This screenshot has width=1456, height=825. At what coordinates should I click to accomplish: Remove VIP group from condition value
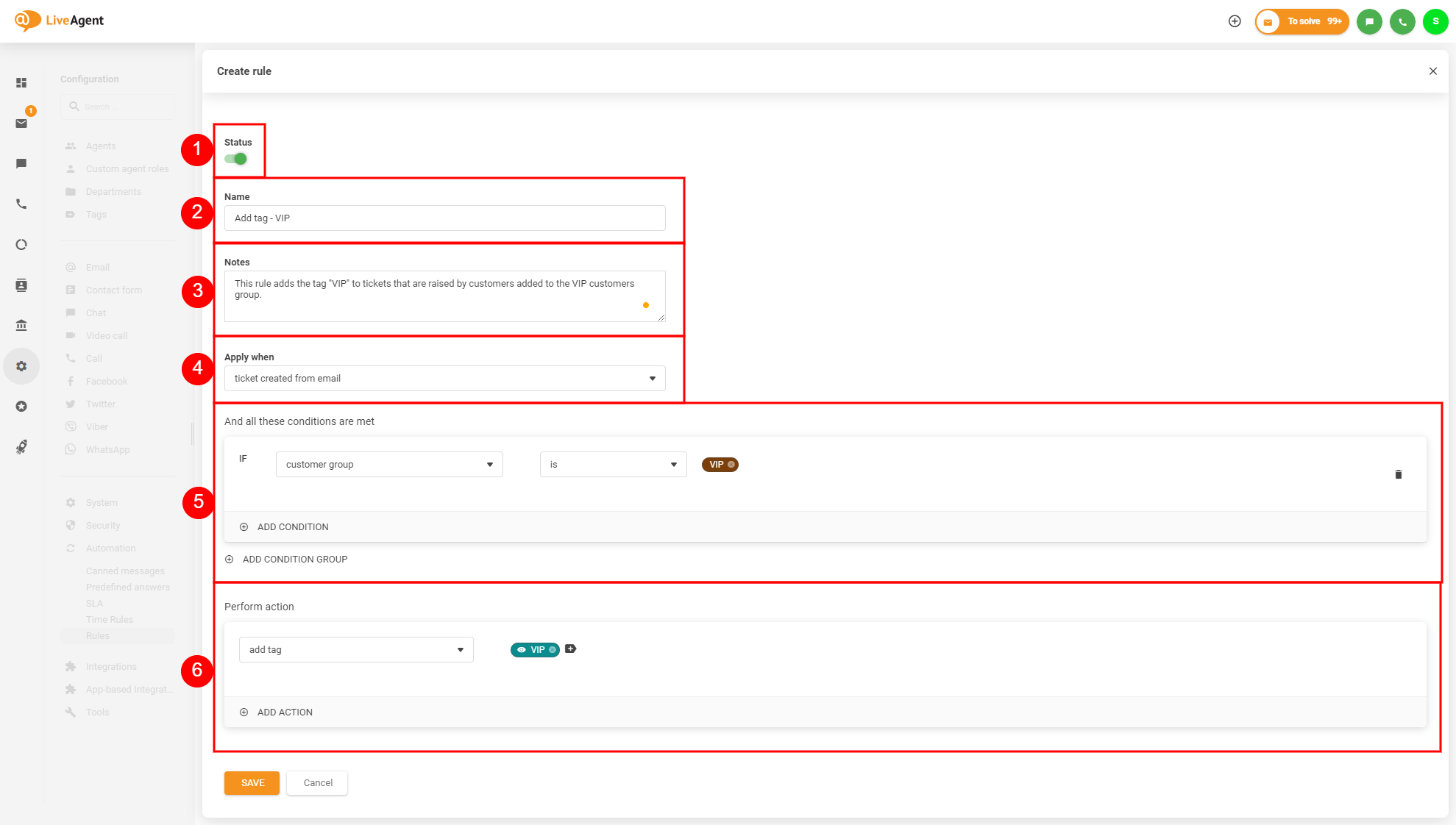coord(731,465)
